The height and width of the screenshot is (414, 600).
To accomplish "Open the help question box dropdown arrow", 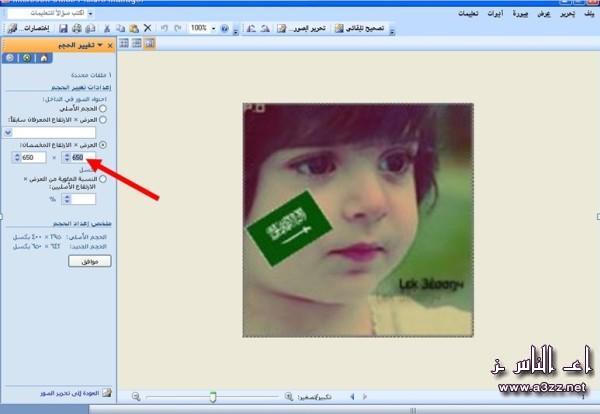I will pos(91,14).
